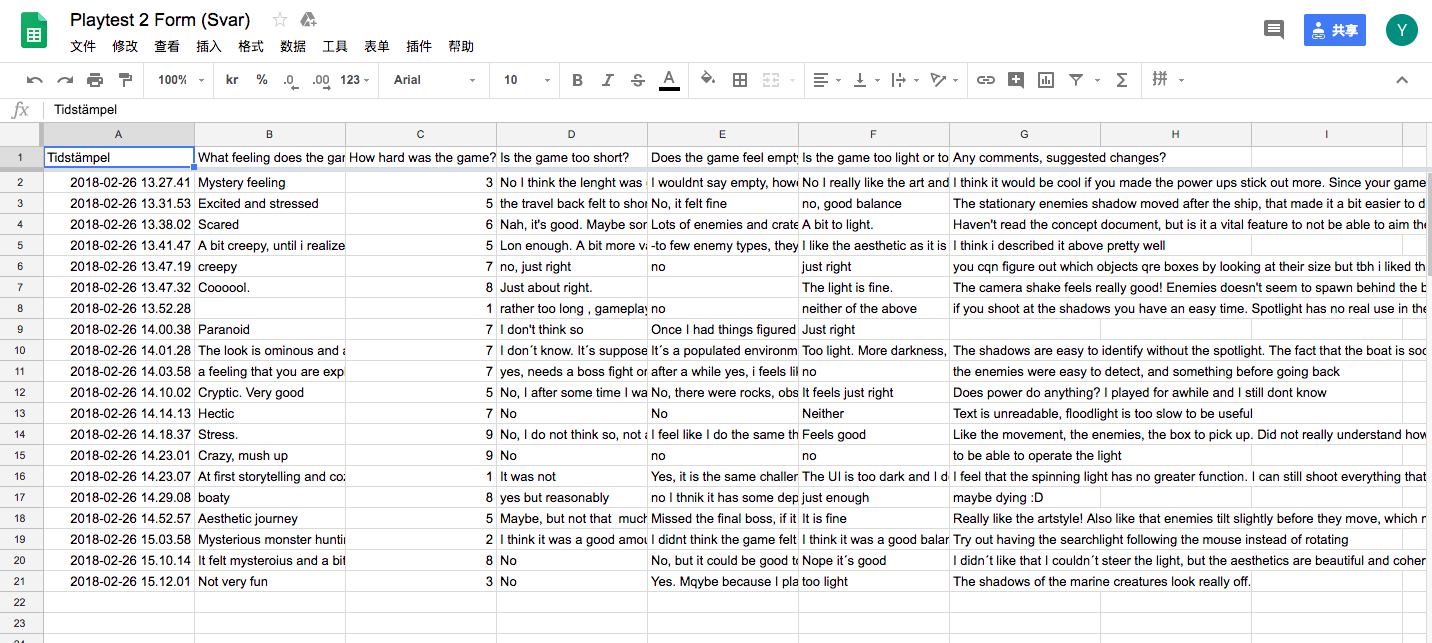Open the 数据 menu
Image resolution: width=1432 pixels, height=643 pixels.
tap(293, 46)
